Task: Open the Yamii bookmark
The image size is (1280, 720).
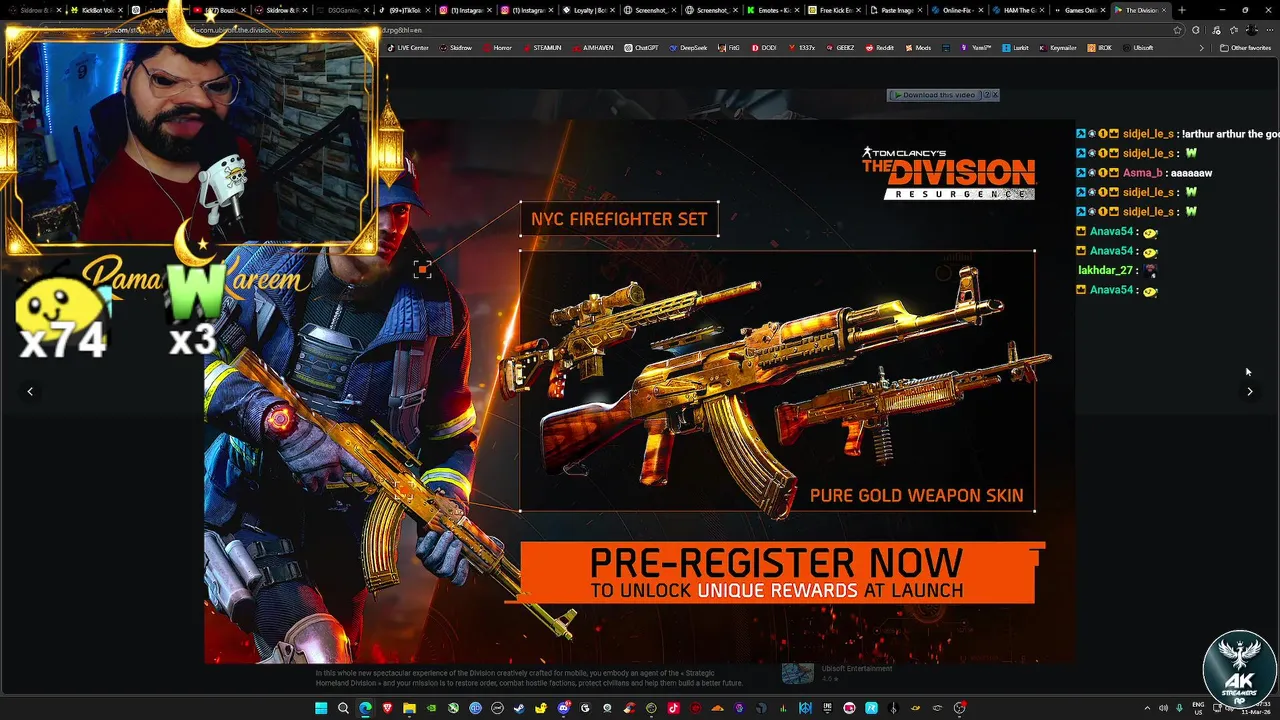Action: 976,48
